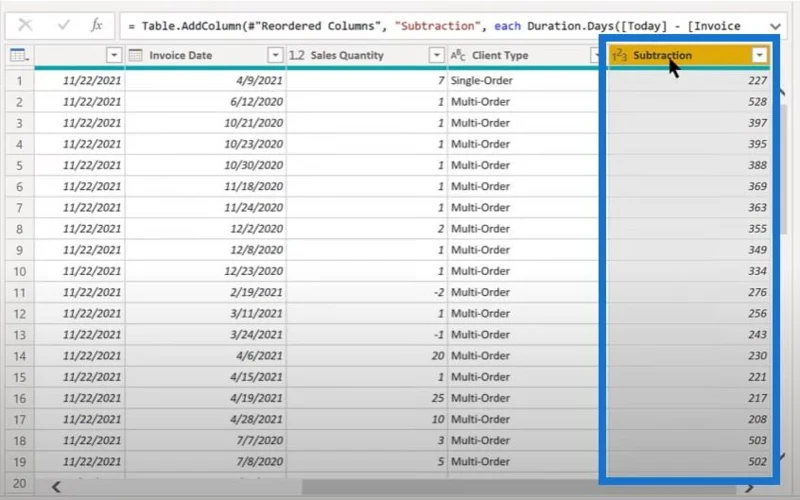
Task: Click Invoice Date cell 11/18/2020
Action: click(206, 186)
